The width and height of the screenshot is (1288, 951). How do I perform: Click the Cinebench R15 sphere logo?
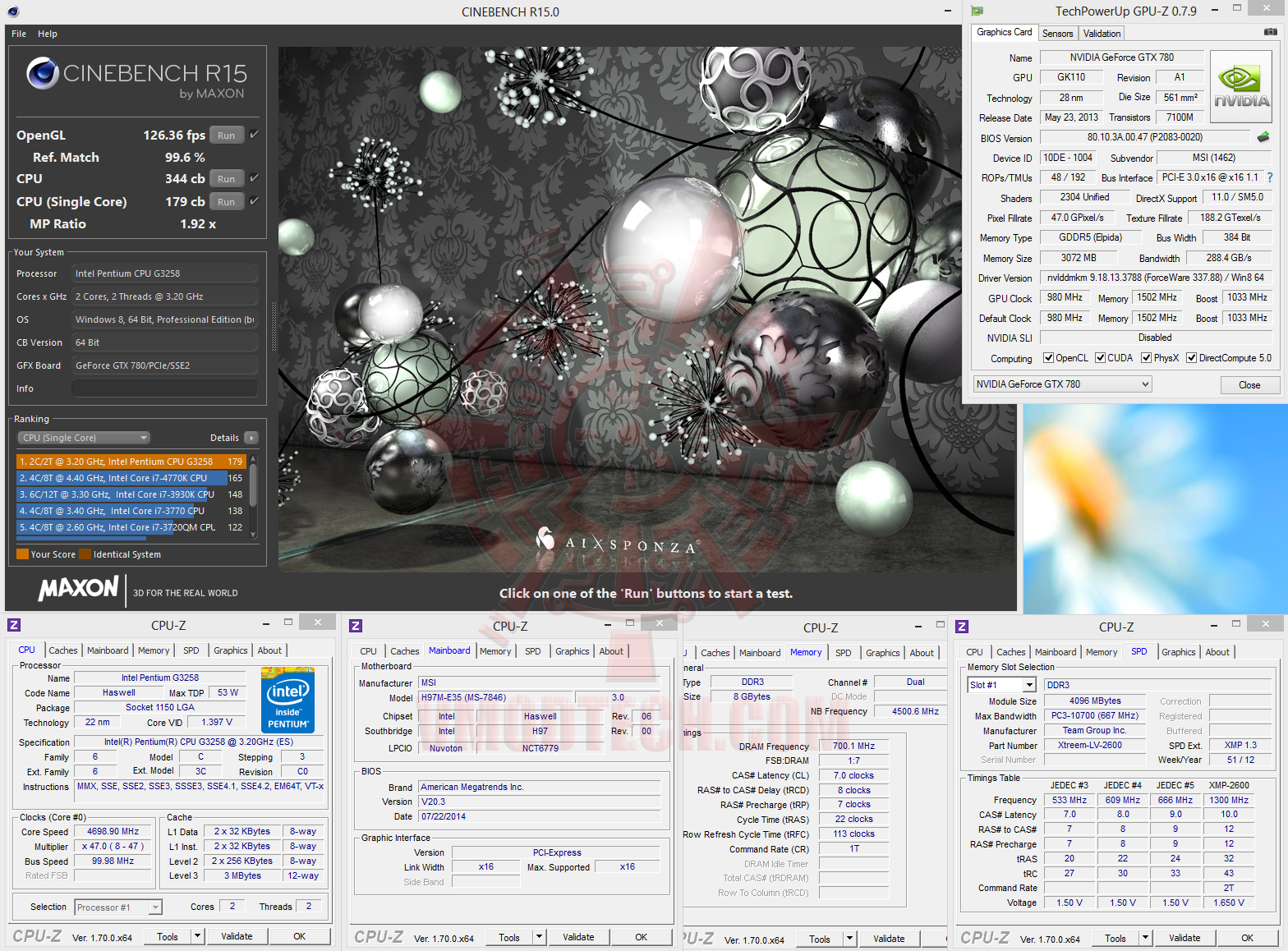42,73
